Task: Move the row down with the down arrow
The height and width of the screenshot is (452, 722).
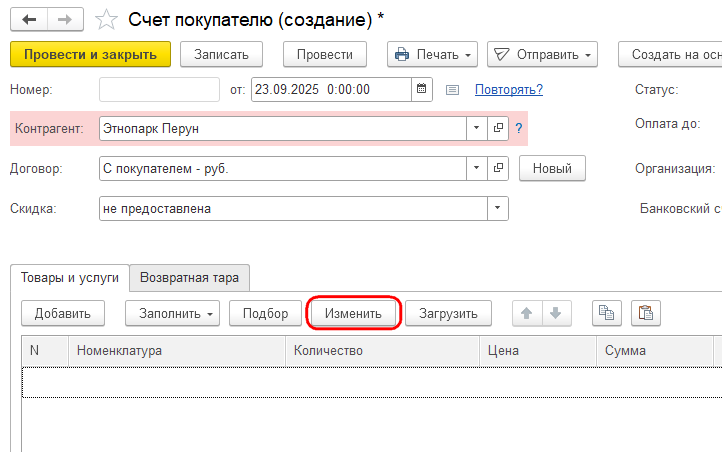Action: tap(556, 313)
